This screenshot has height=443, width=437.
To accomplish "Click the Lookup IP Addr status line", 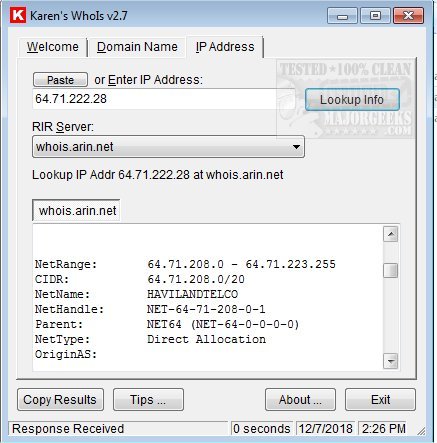I will click(x=158, y=175).
